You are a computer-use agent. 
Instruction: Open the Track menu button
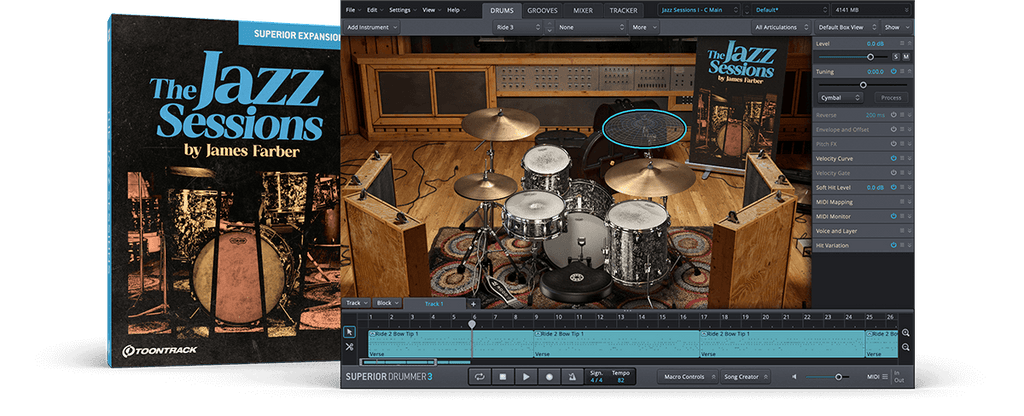(357, 303)
